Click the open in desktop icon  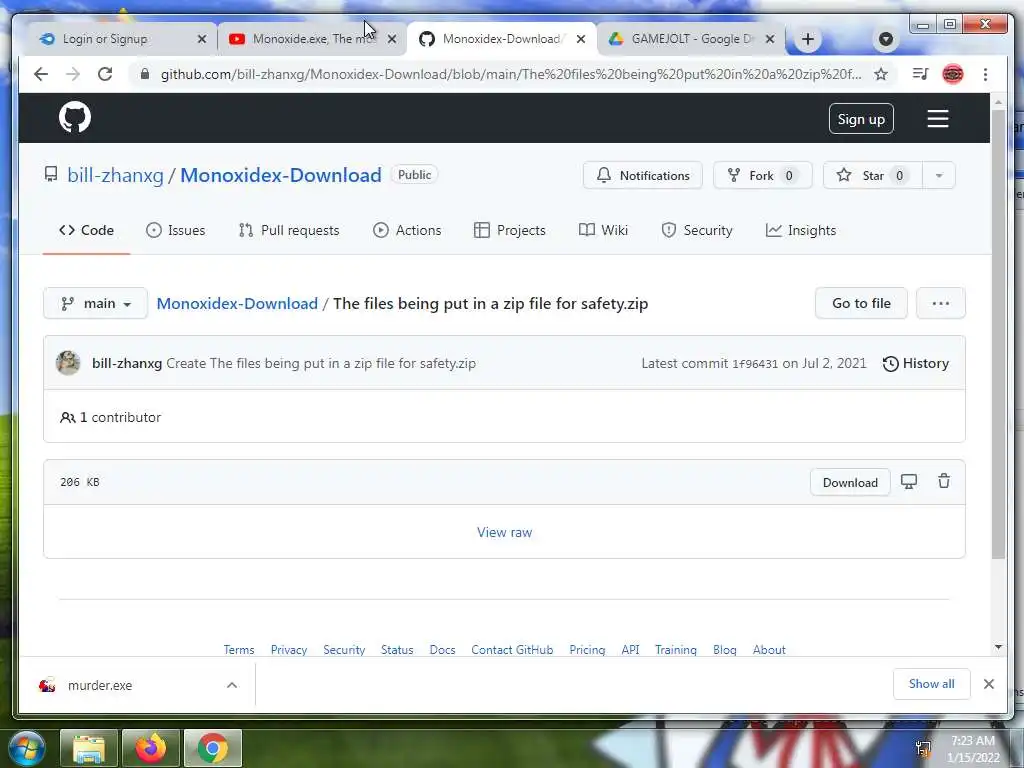(x=909, y=481)
